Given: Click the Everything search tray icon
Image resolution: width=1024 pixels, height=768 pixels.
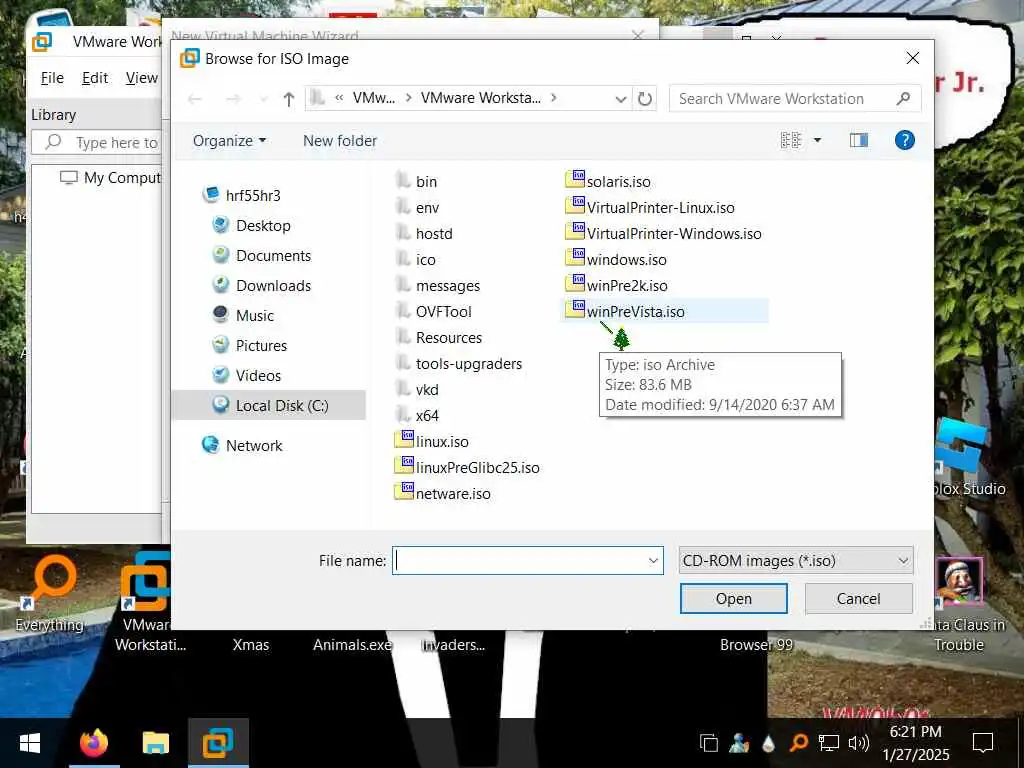Looking at the screenshot, I should coord(798,743).
